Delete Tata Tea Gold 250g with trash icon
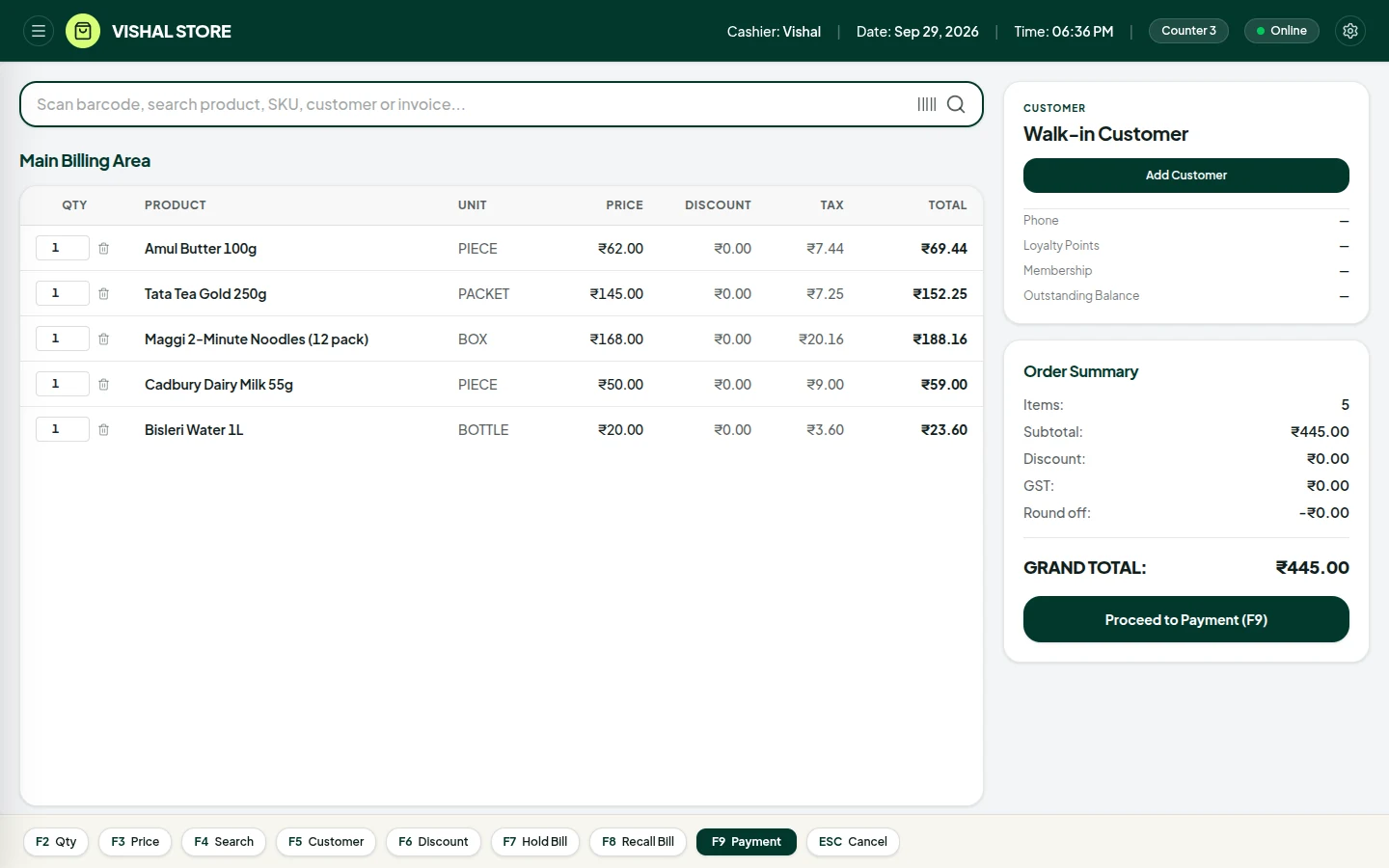 click(x=103, y=293)
